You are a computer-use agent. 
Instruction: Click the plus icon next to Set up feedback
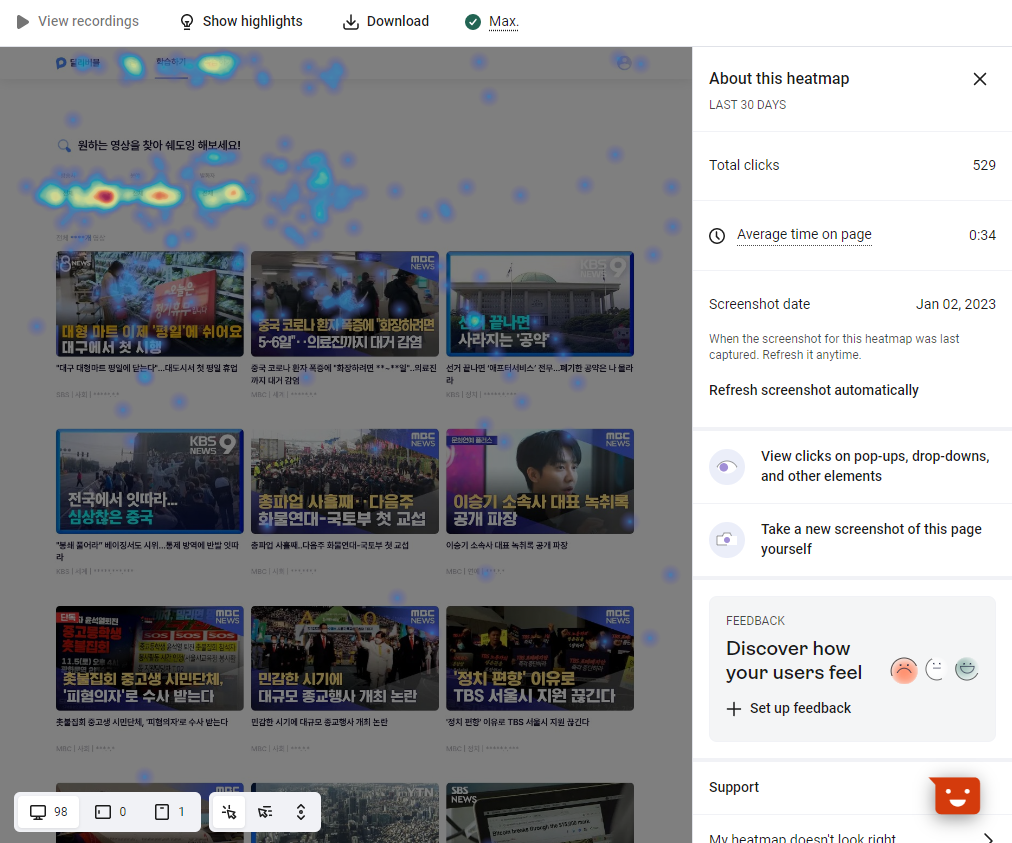734,709
